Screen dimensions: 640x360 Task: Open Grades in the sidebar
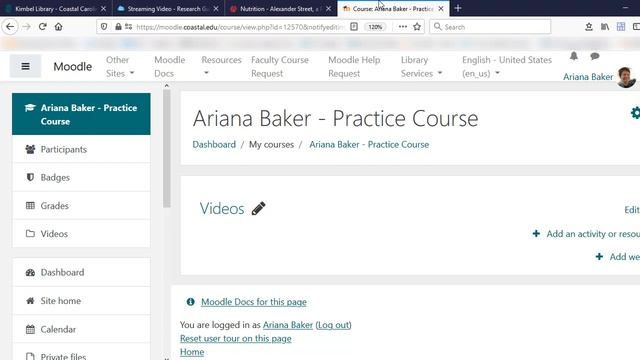point(81,206)
